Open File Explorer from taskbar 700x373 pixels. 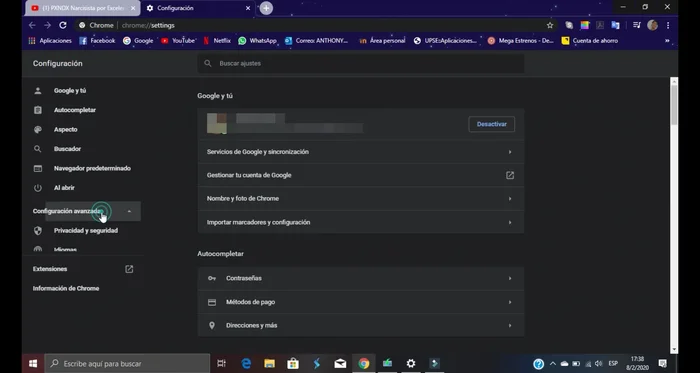click(269, 364)
